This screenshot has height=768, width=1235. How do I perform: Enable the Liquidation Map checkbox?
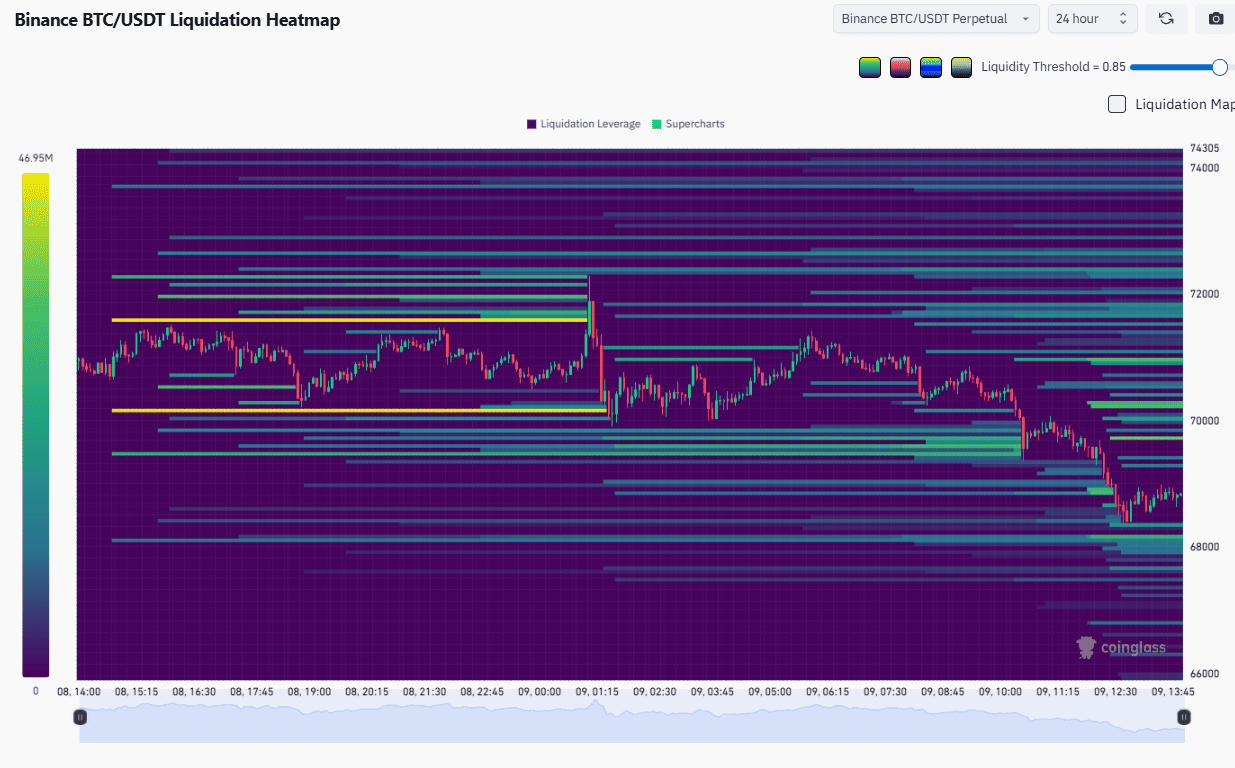pyautogui.click(x=1117, y=104)
